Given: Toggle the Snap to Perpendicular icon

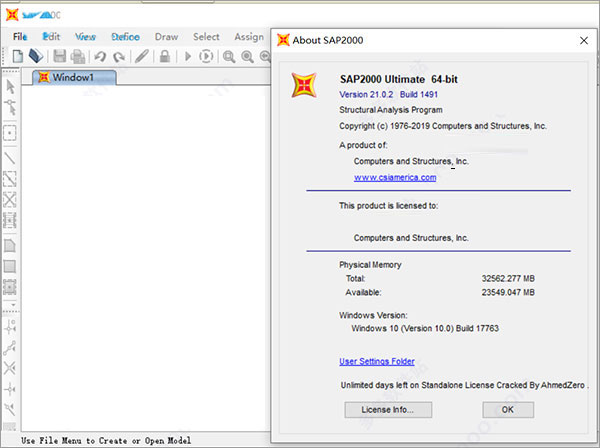Looking at the screenshot, I should [x=10, y=389].
